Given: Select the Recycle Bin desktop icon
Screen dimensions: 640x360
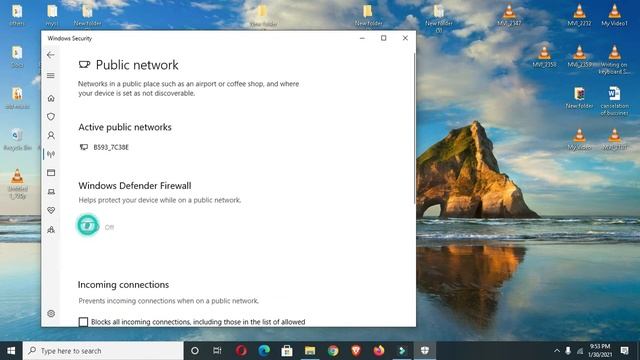Looking at the screenshot, I should (x=17, y=139).
